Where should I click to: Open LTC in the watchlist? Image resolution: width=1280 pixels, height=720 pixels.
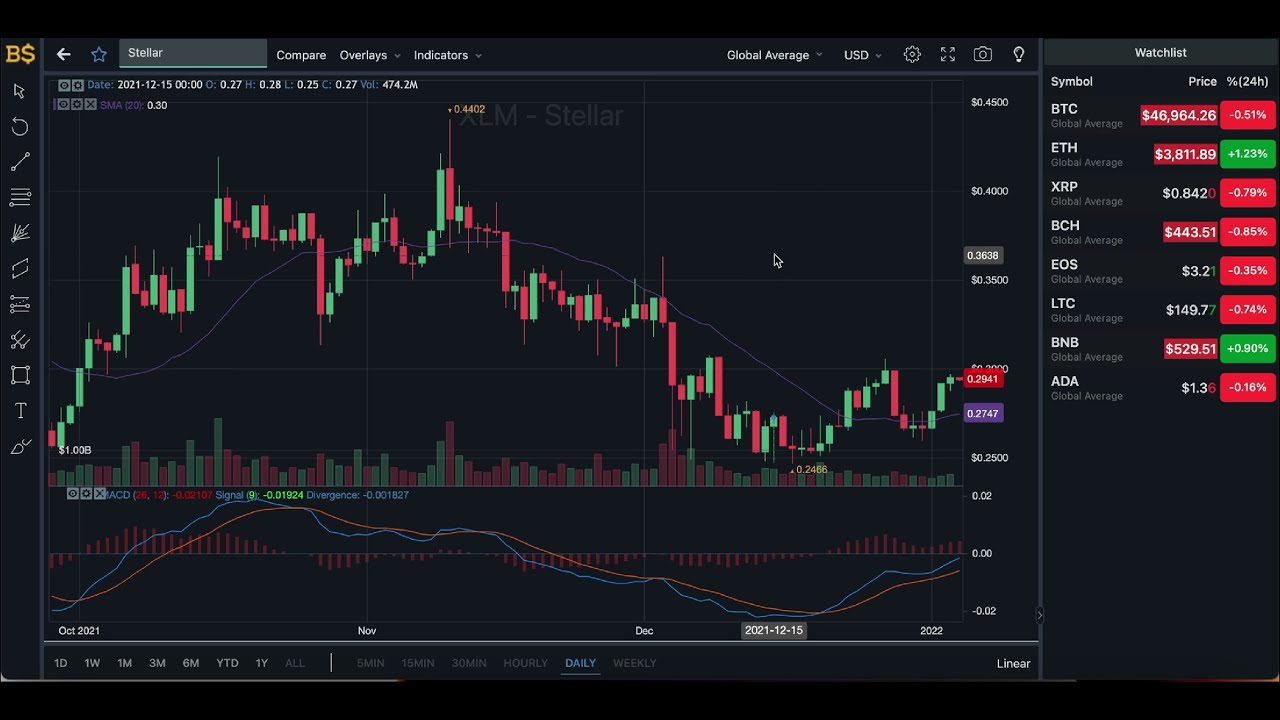pos(1161,310)
